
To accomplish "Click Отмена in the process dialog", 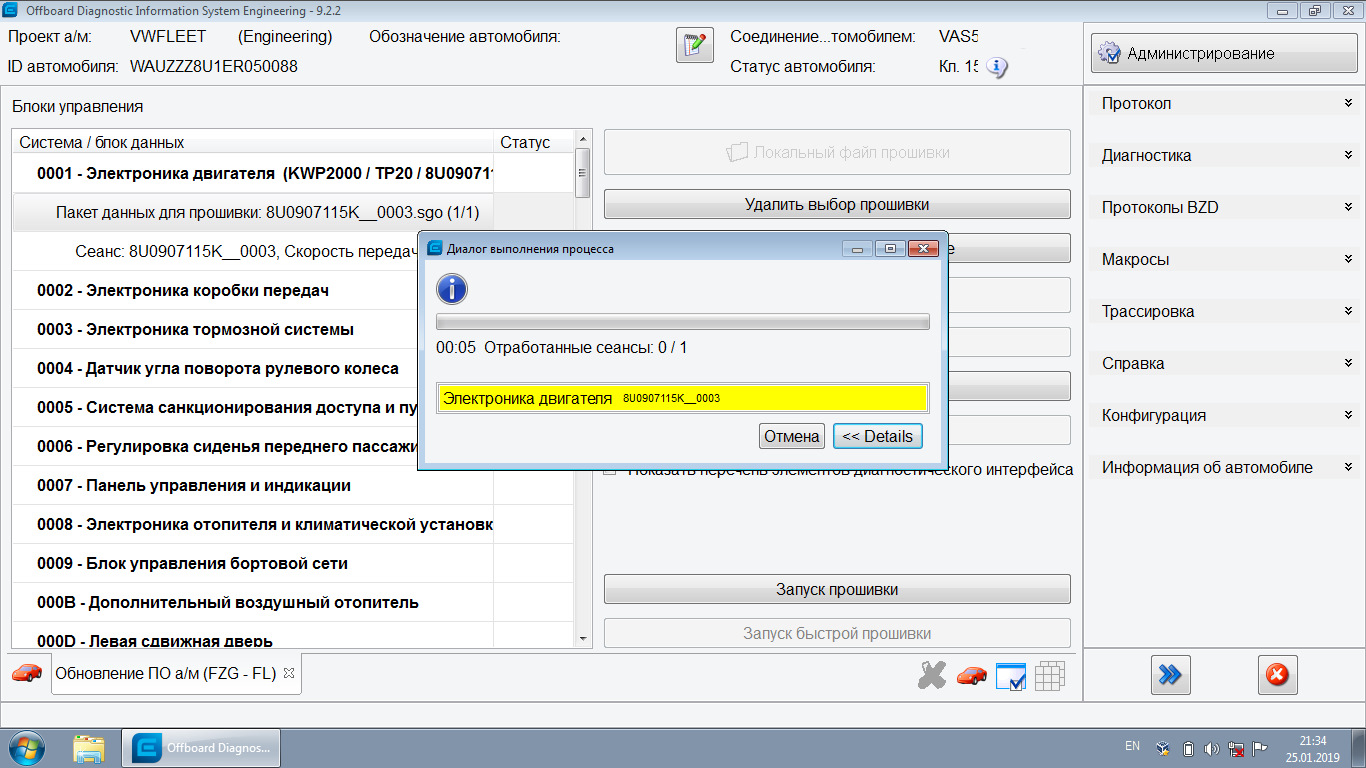I will [792, 436].
